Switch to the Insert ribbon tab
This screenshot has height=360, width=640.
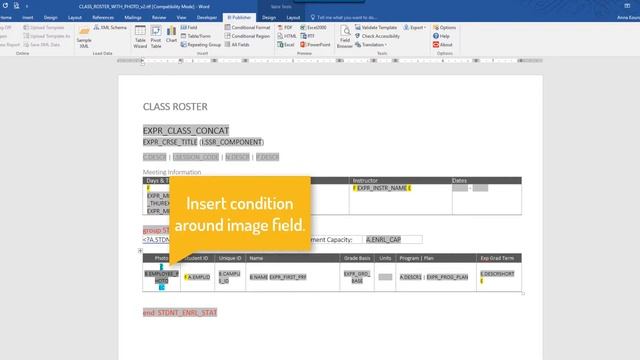pos(28,18)
